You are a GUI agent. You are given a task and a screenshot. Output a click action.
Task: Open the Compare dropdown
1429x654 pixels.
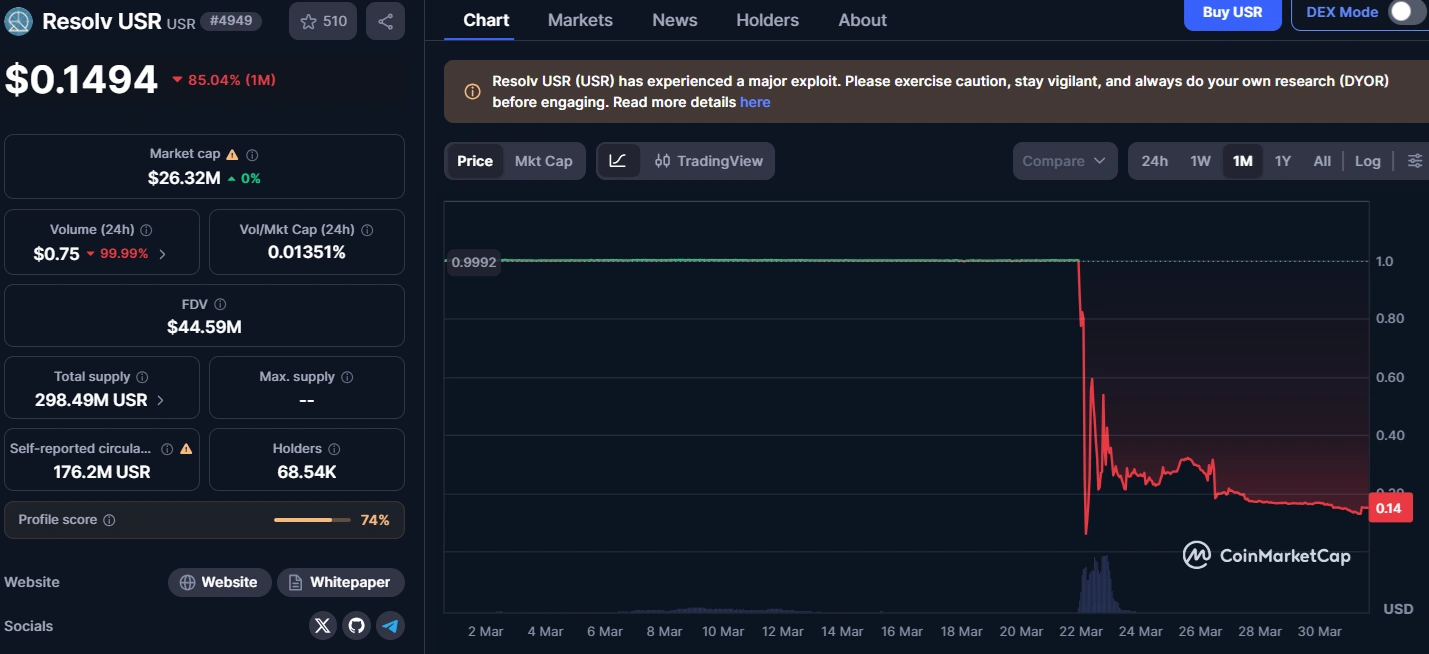point(1064,160)
